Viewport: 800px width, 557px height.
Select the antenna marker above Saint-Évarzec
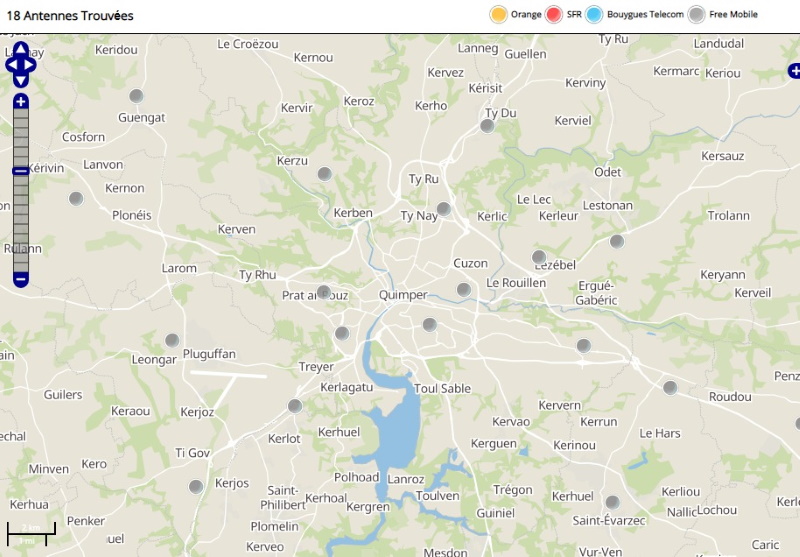pyautogui.click(x=613, y=502)
